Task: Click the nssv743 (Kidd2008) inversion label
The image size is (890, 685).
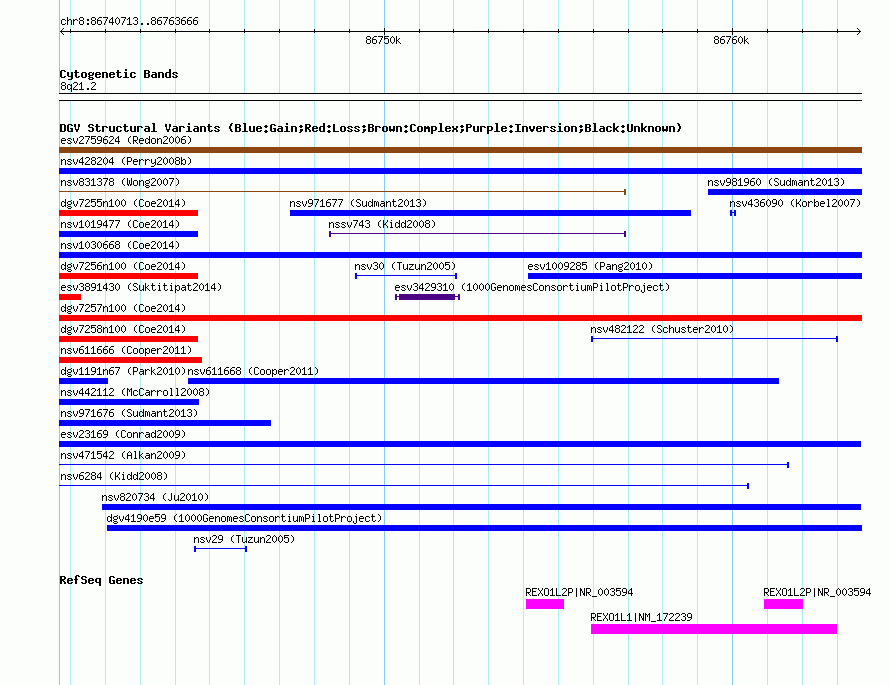Action: point(382,224)
